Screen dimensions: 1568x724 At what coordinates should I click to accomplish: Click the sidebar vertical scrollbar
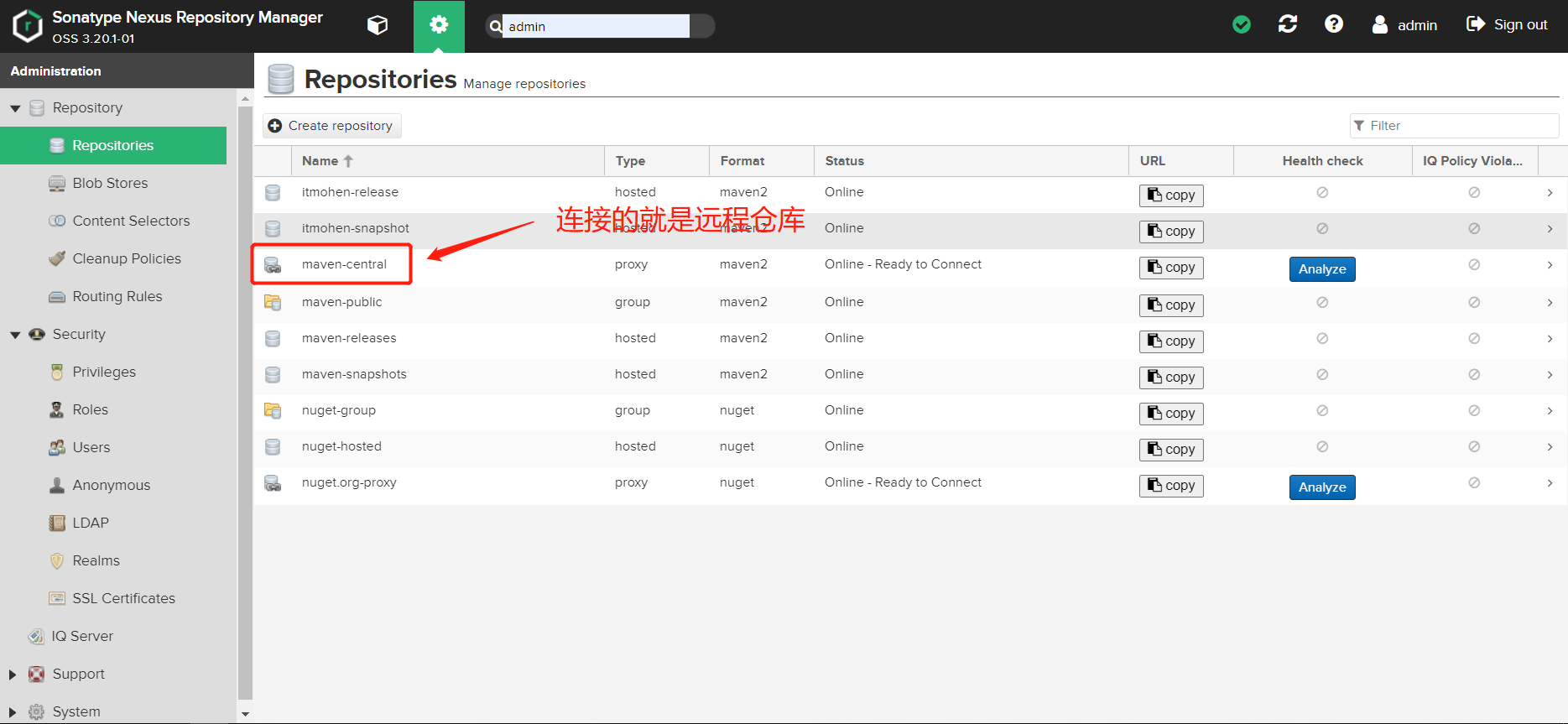click(x=245, y=403)
